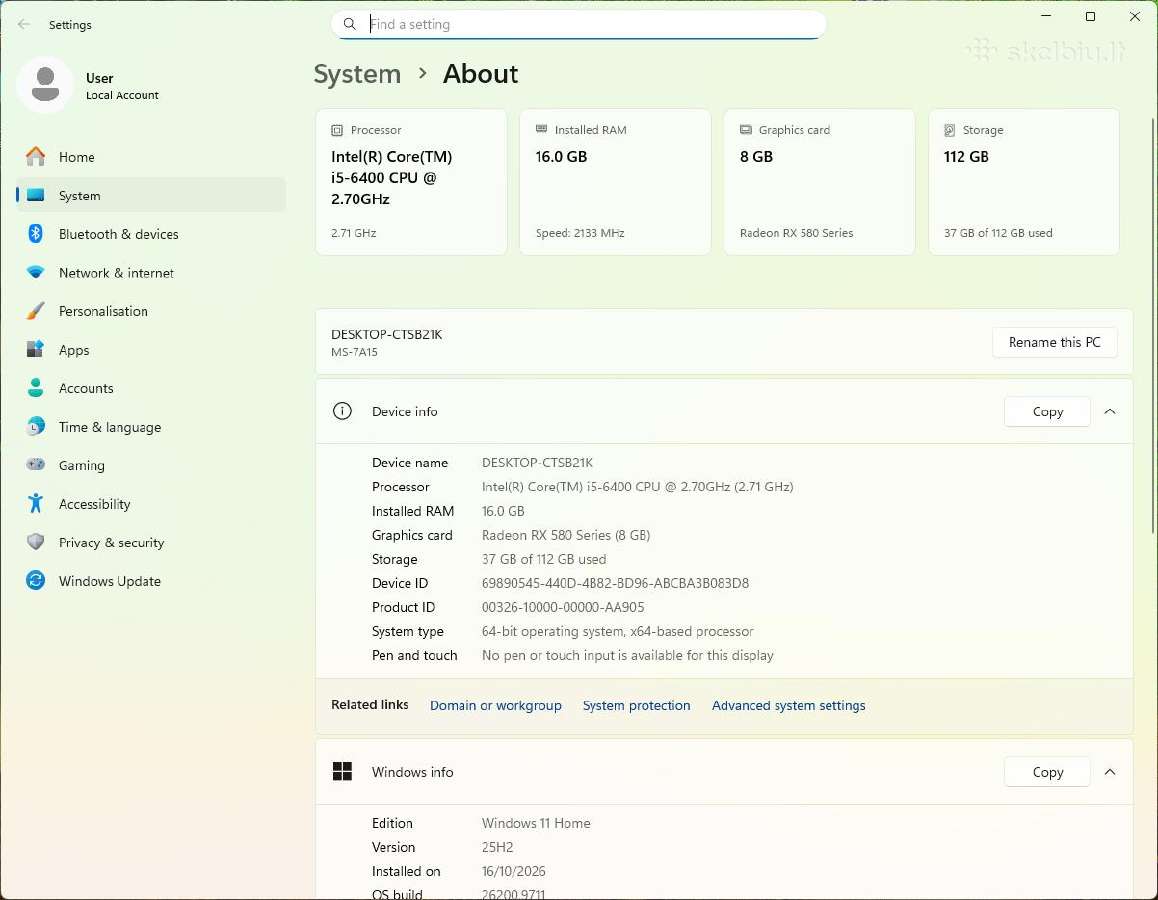Click the Windows logo beside Windows info
The width and height of the screenshot is (1158, 900).
click(x=342, y=772)
